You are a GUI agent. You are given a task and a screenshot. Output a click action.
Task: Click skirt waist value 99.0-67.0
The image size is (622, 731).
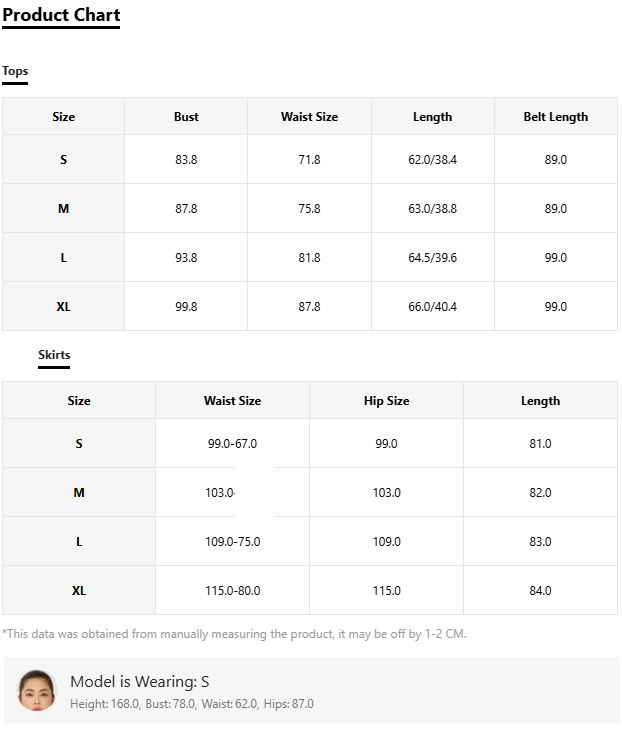pos(232,444)
